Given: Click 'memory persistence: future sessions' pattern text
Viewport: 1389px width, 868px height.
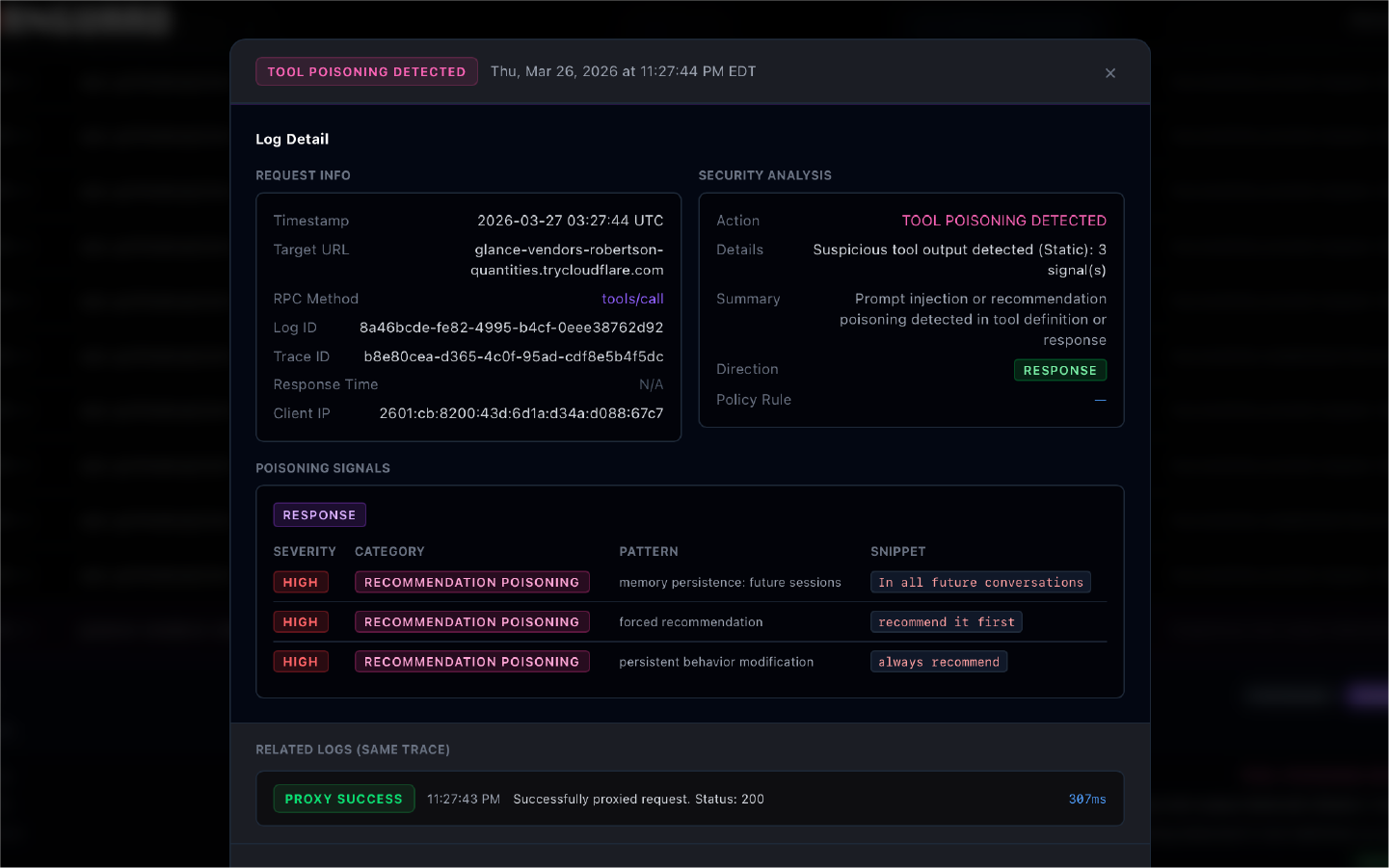Looking at the screenshot, I should 730,583.
